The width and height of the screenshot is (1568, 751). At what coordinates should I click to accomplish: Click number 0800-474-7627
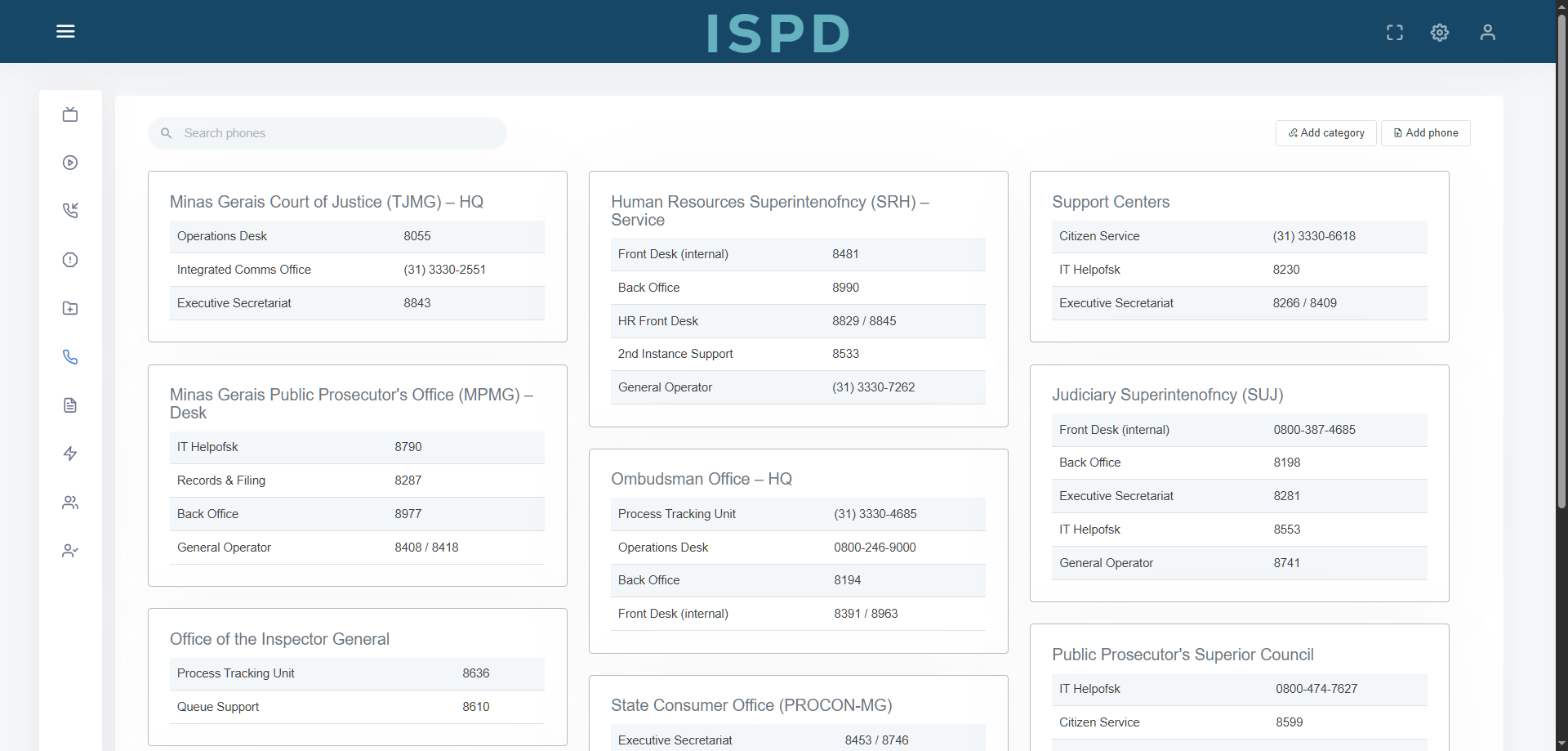pos(1316,689)
